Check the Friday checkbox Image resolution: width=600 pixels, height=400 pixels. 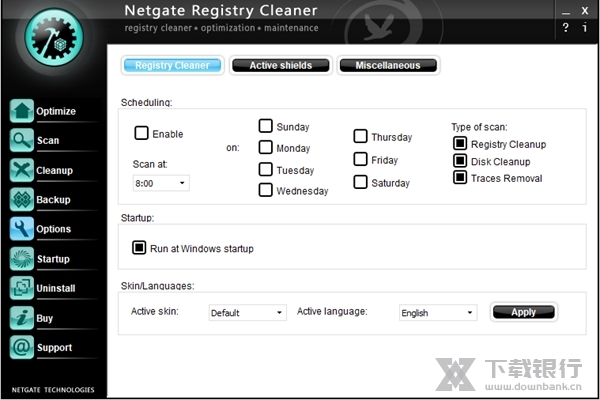(x=360, y=159)
